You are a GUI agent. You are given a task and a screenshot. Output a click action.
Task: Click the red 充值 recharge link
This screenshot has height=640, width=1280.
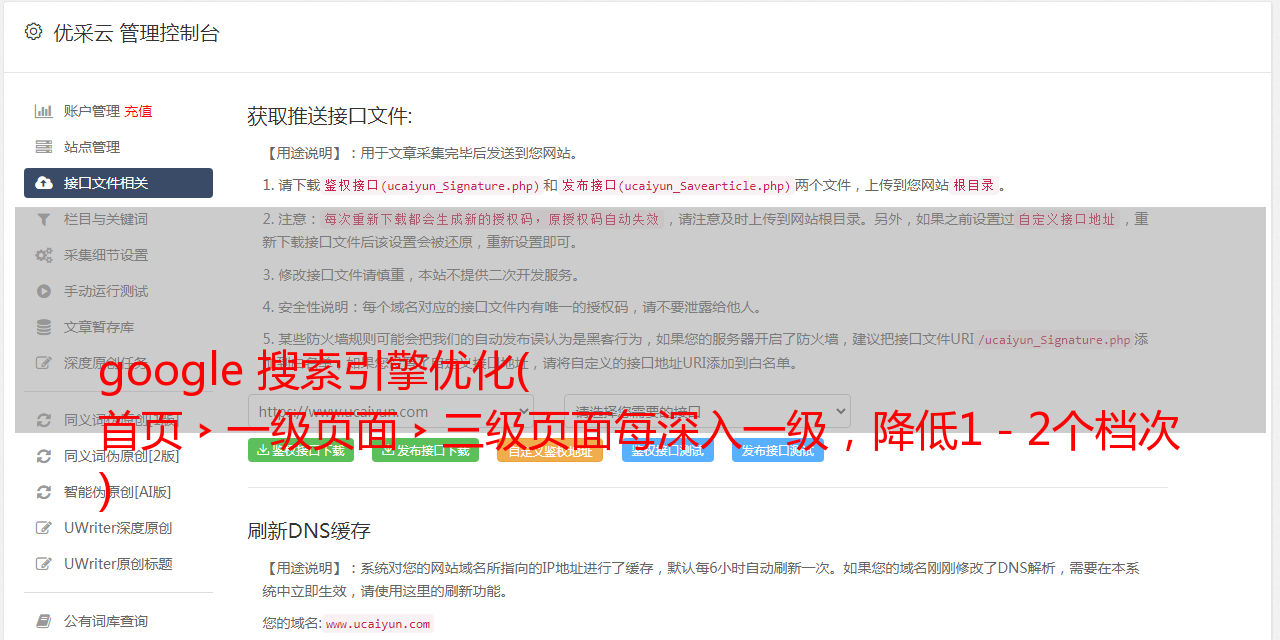138,111
